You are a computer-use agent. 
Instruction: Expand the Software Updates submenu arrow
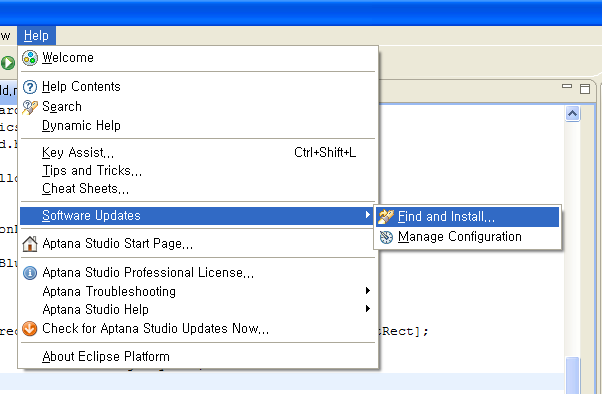(368, 215)
